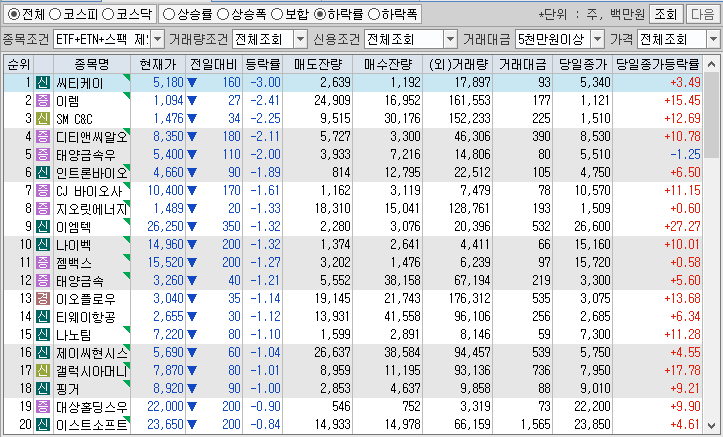Select stock name 갤럭시아머니

91,371
